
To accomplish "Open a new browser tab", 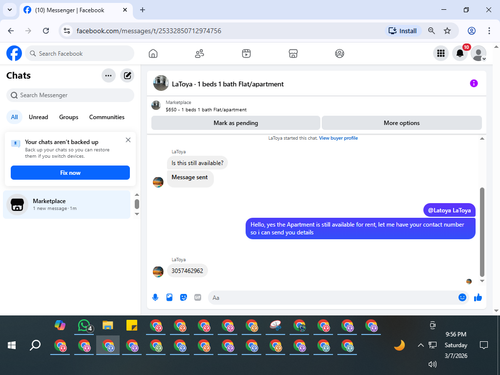I will [x=142, y=10].
